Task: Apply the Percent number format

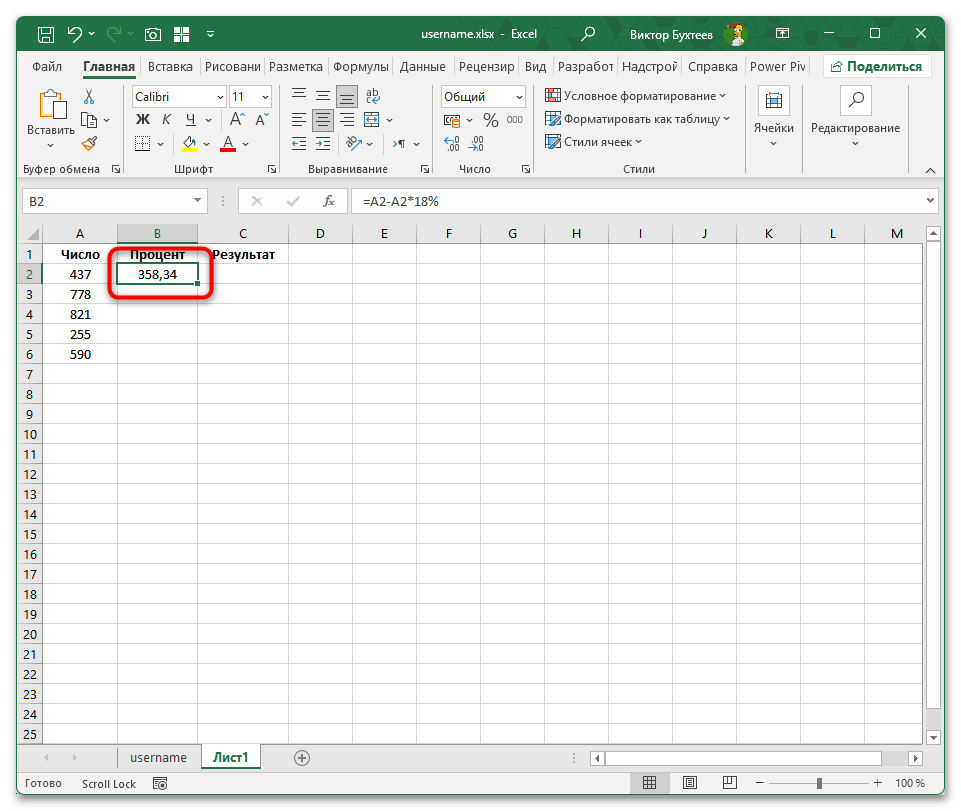Action: (490, 119)
